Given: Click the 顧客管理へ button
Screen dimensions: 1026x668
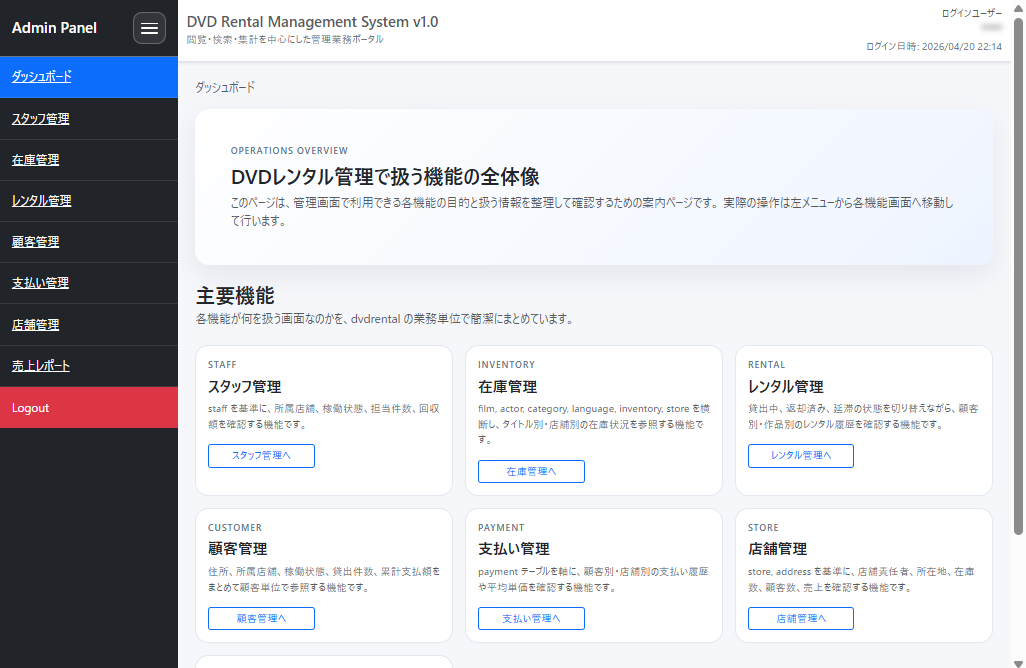Looking at the screenshot, I should (261, 618).
